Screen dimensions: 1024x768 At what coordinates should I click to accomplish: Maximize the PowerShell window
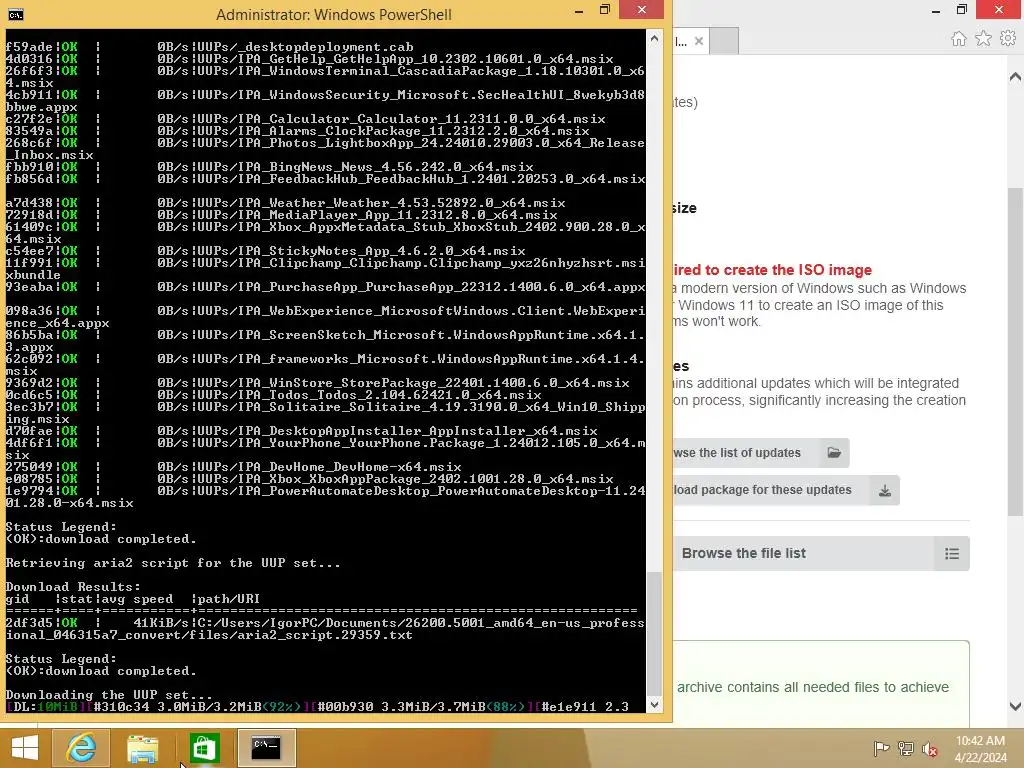pyautogui.click(x=605, y=10)
